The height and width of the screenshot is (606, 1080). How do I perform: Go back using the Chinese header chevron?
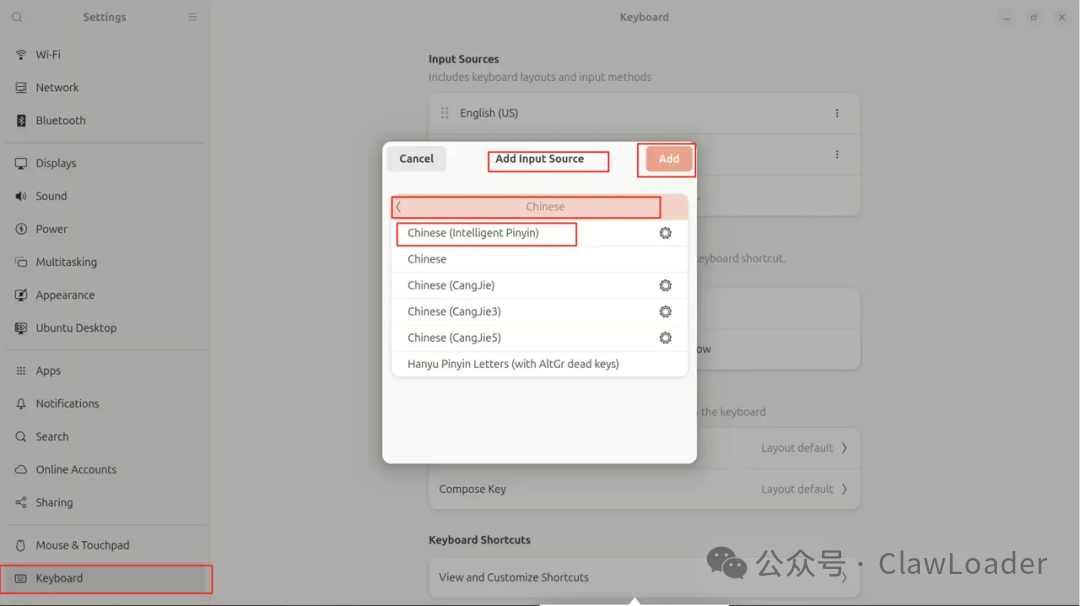(398, 207)
